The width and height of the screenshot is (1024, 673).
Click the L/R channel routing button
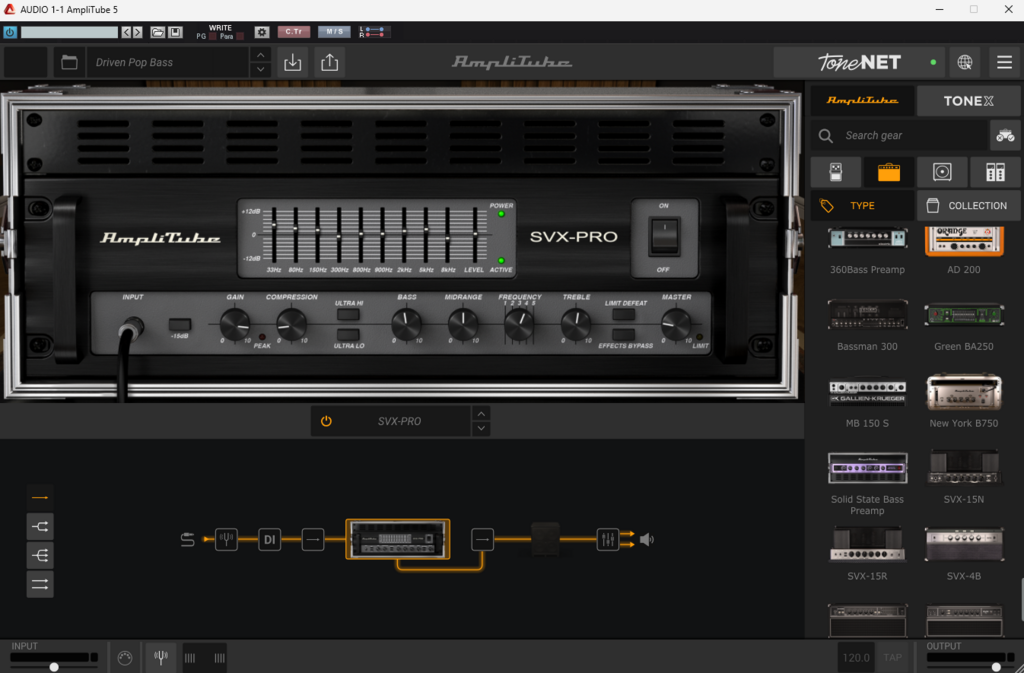[374, 32]
